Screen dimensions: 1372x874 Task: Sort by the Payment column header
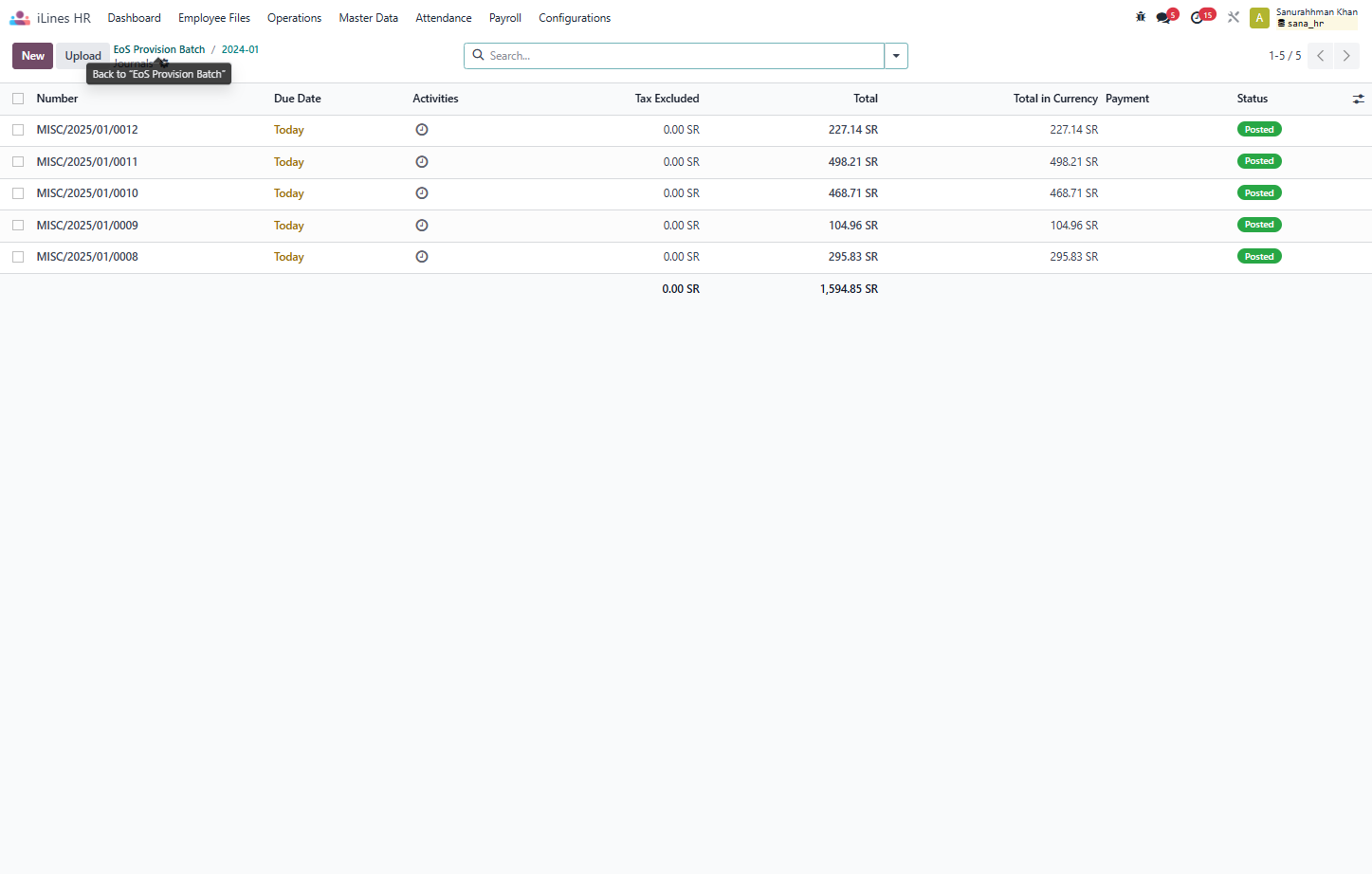[1127, 99]
